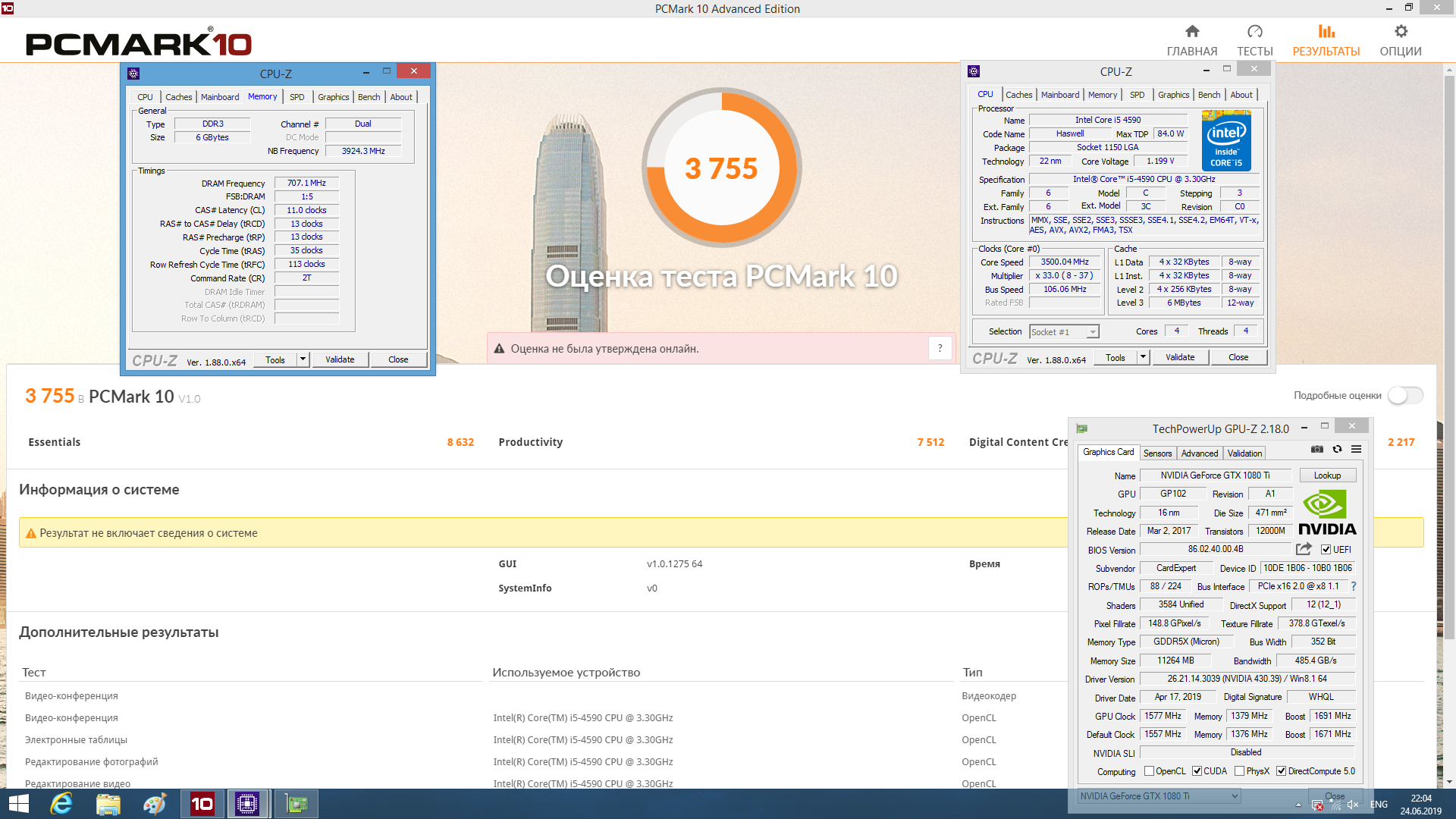1456x819 pixels.
Task: Open the GPU selection dropdown NVIDIA GeForce GTX 1080 Ti
Action: pos(1159,796)
